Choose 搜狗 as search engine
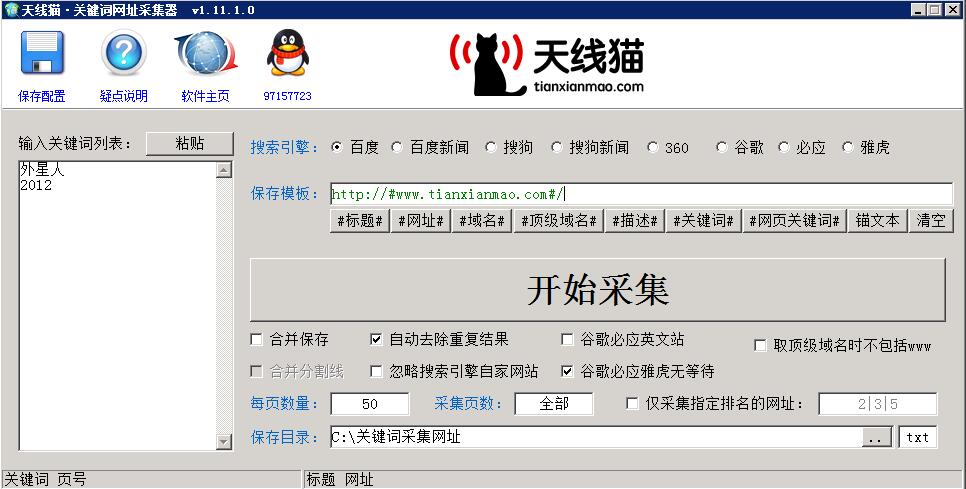The height and width of the screenshot is (489, 966). 490,147
